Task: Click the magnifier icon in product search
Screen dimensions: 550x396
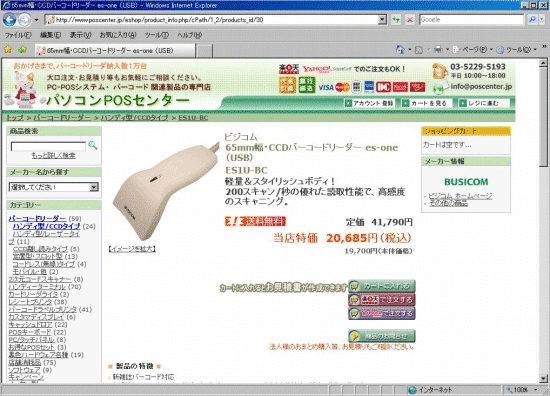Action: (93, 146)
